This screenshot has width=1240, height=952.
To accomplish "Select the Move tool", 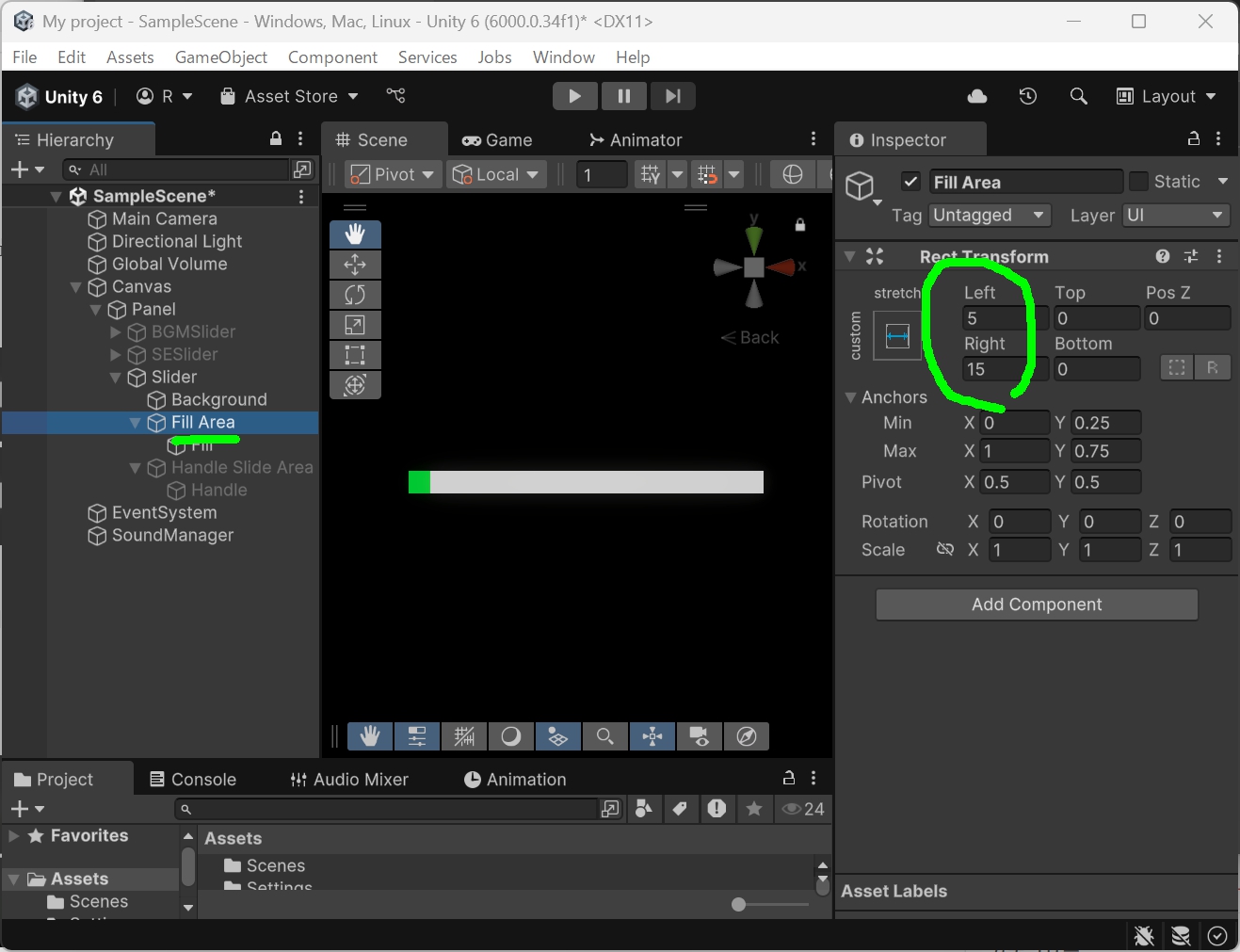I will (x=355, y=265).
